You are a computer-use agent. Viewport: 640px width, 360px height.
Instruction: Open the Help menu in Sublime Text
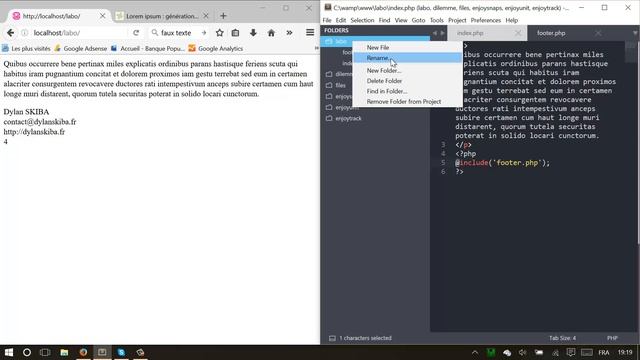tap(511, 20)
